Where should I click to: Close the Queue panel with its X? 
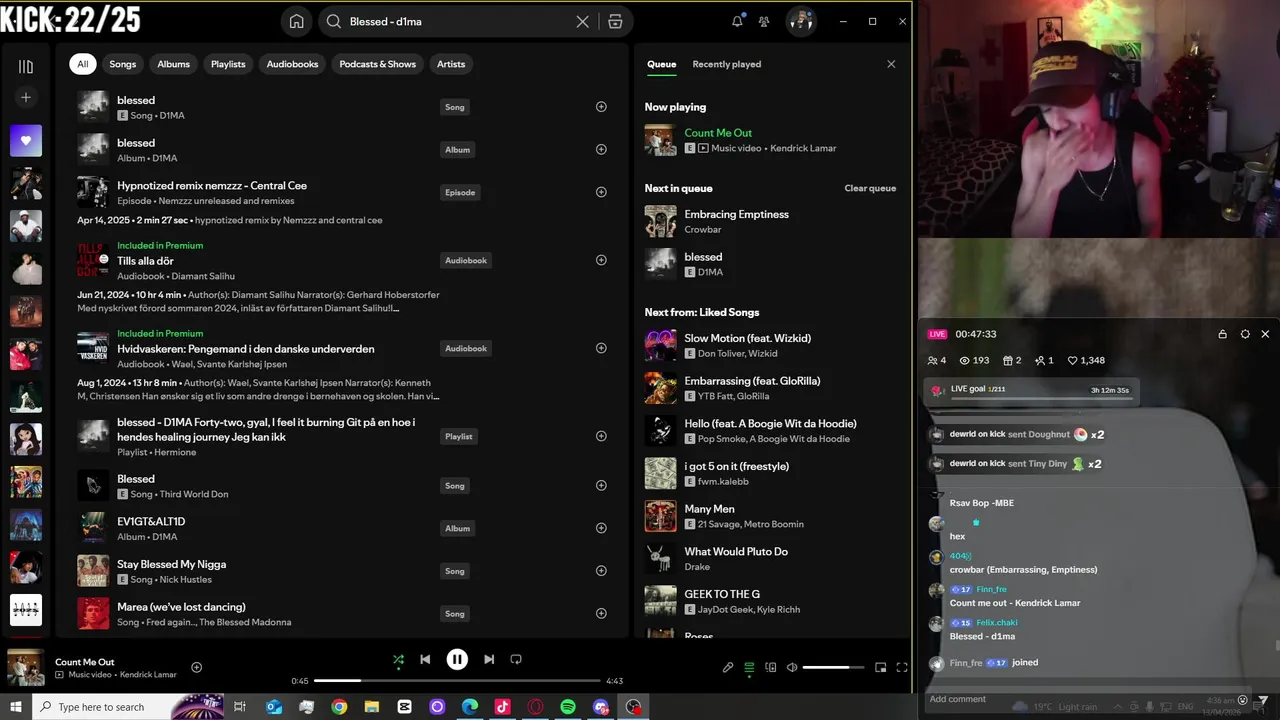[x=891, y=64]
